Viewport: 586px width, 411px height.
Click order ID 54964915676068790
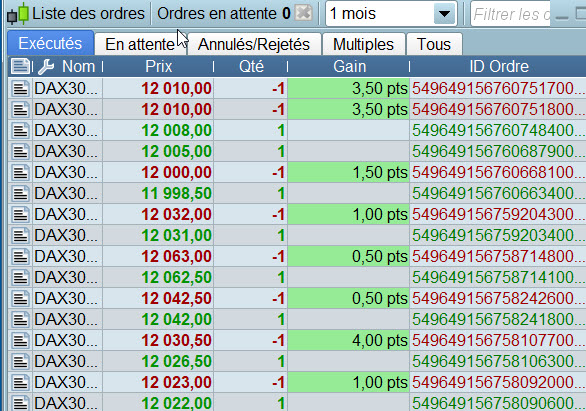click(x=499, y=151)
